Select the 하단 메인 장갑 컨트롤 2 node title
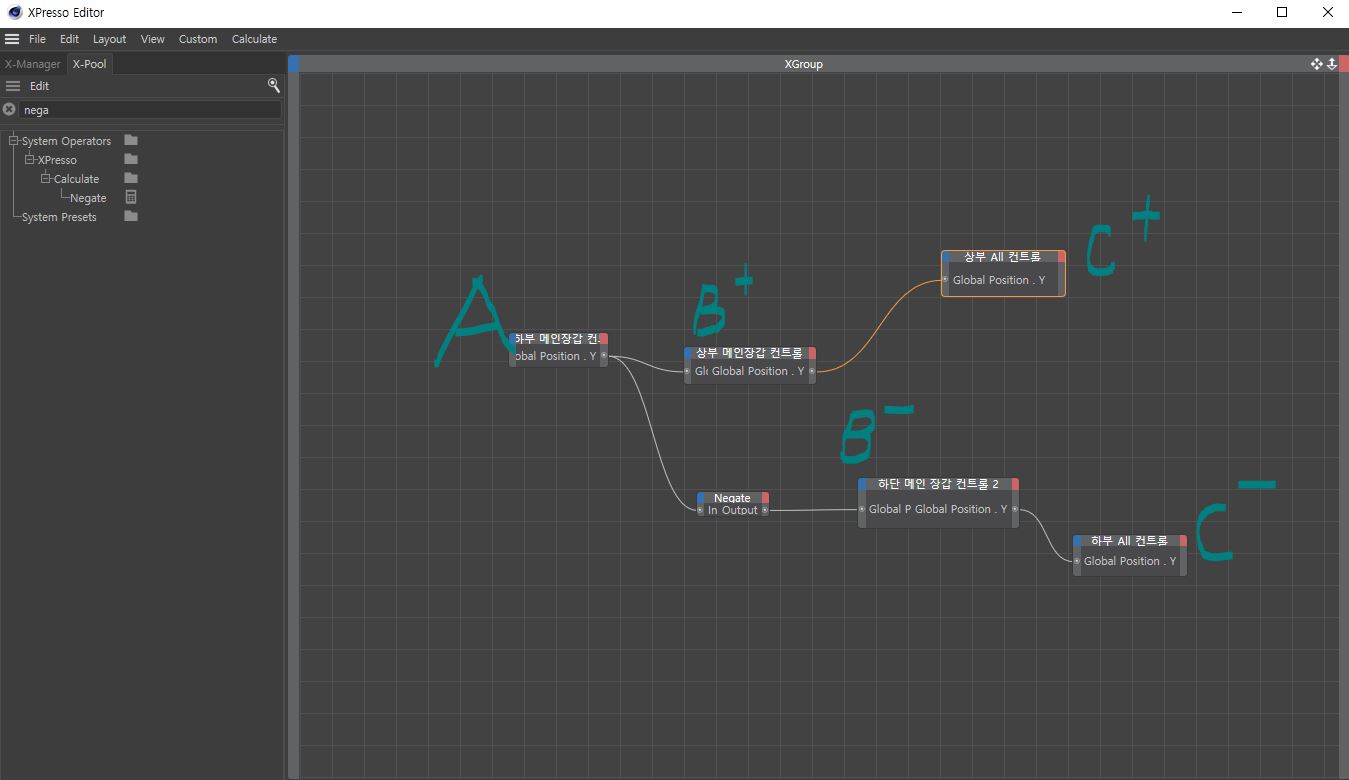Viewport: 1349px width, 780px height. [x=938, y=484]
